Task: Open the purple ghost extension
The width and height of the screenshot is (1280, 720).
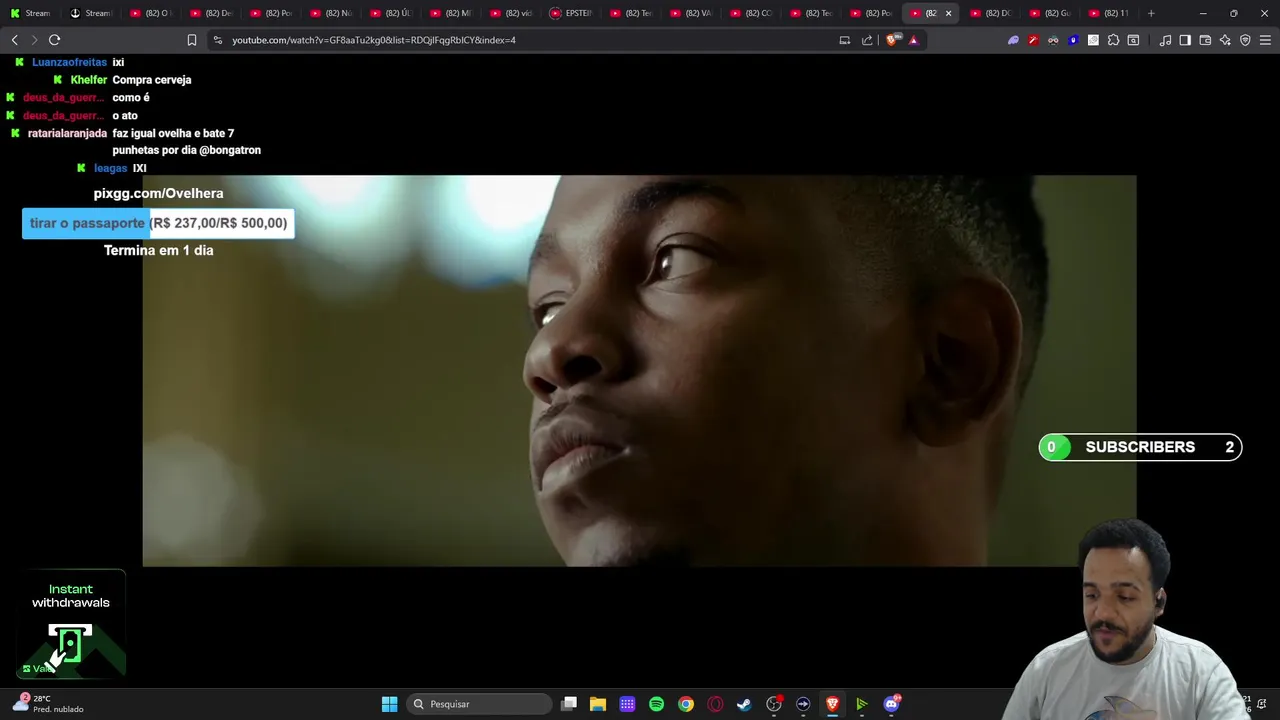Action: pyautogui.click(x=1013, y=40)
